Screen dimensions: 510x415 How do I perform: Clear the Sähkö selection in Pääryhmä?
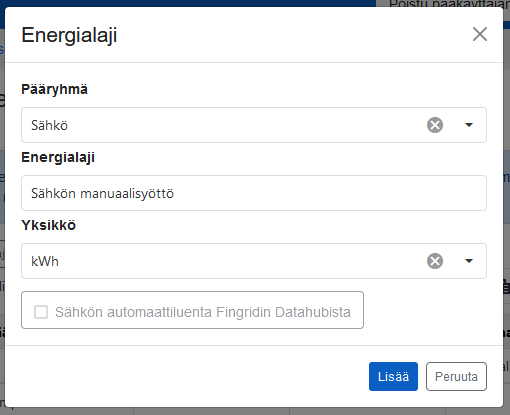435,125
